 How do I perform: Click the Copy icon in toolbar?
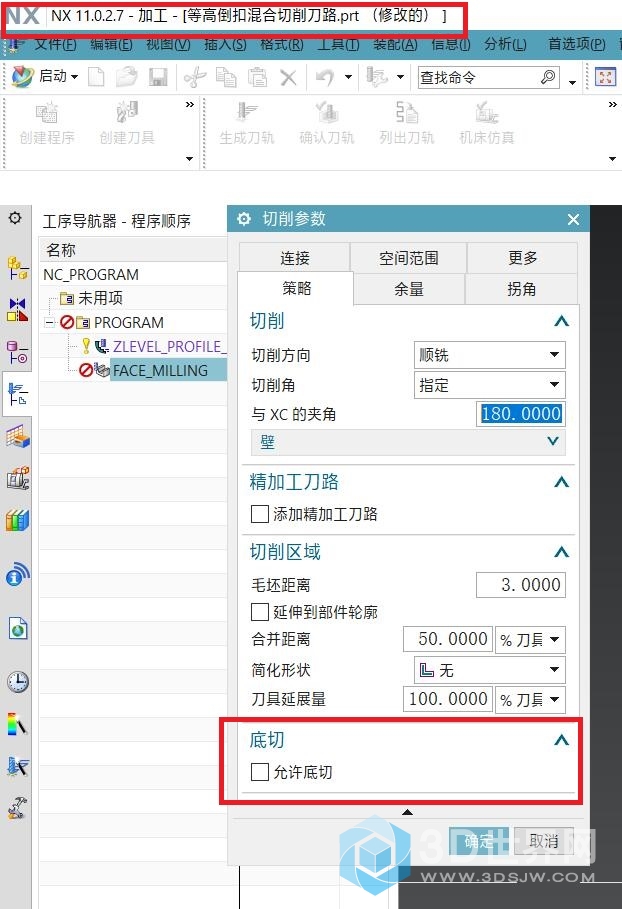pyautogui.click(x=226, y=77)
